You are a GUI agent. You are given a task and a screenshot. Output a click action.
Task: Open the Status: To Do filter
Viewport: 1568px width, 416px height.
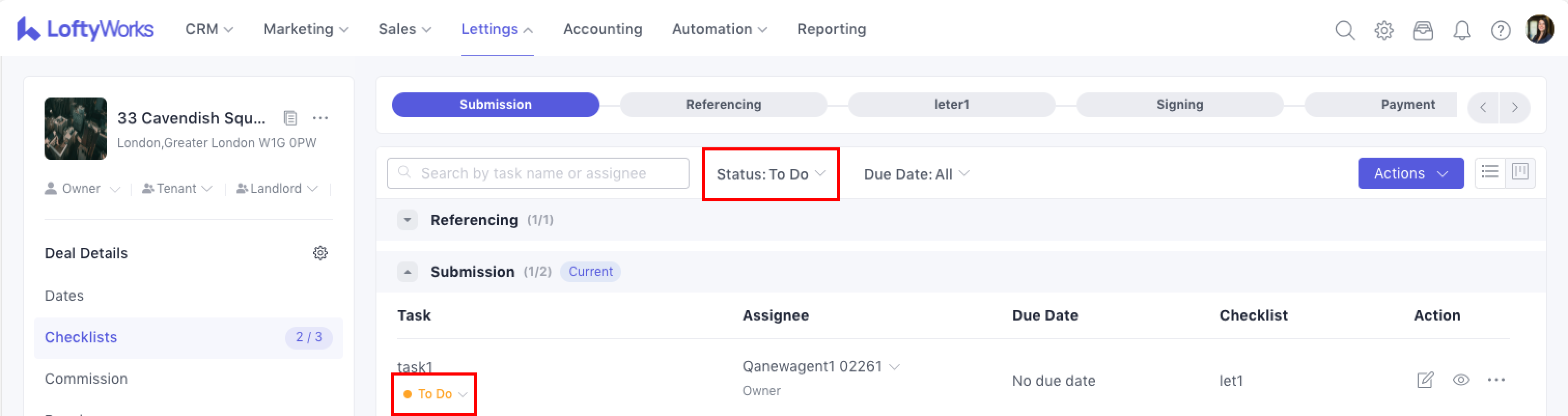(x=770, y=174)
